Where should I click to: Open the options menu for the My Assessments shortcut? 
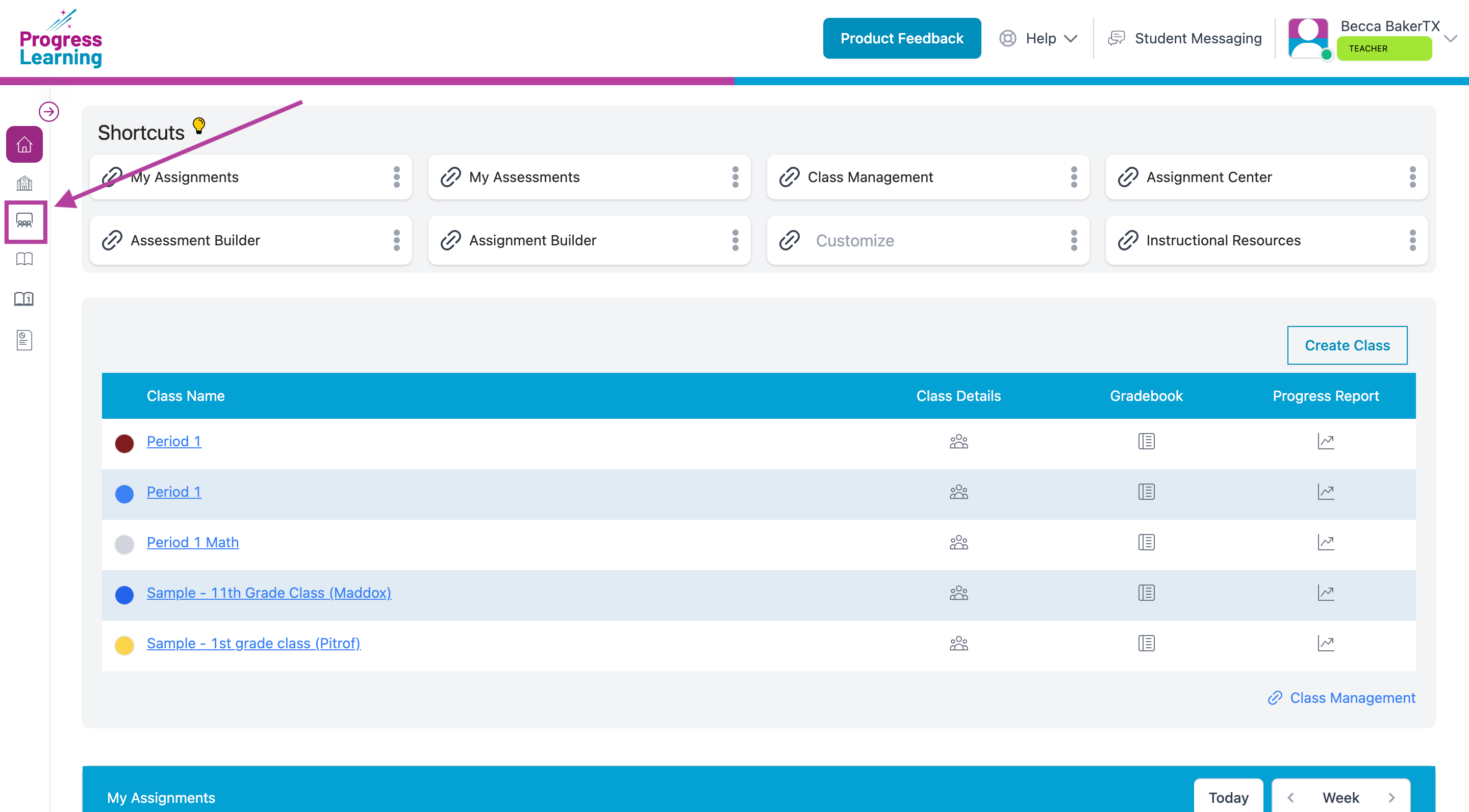click(736, 177)
